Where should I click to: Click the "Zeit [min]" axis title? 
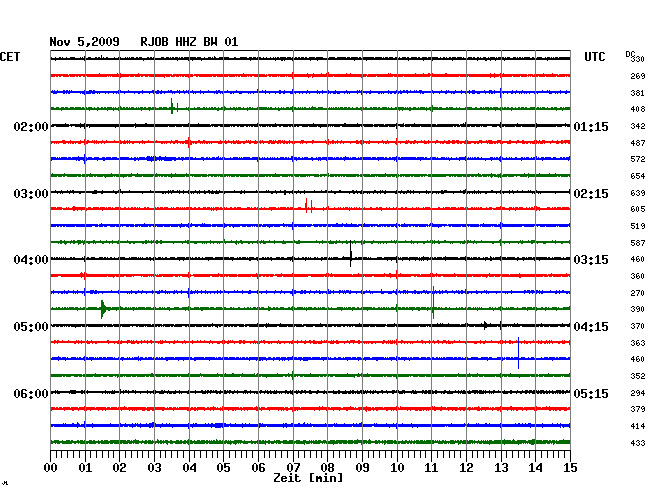[x=308, y=478]
